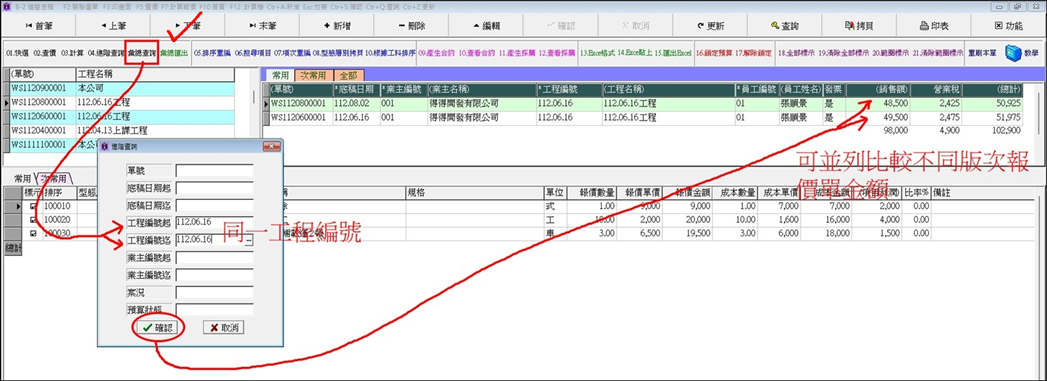Click the (銷售額) column header
The width and height of the screenshot is (1047, 381).
pyautogui.click(x=877, y=89)
